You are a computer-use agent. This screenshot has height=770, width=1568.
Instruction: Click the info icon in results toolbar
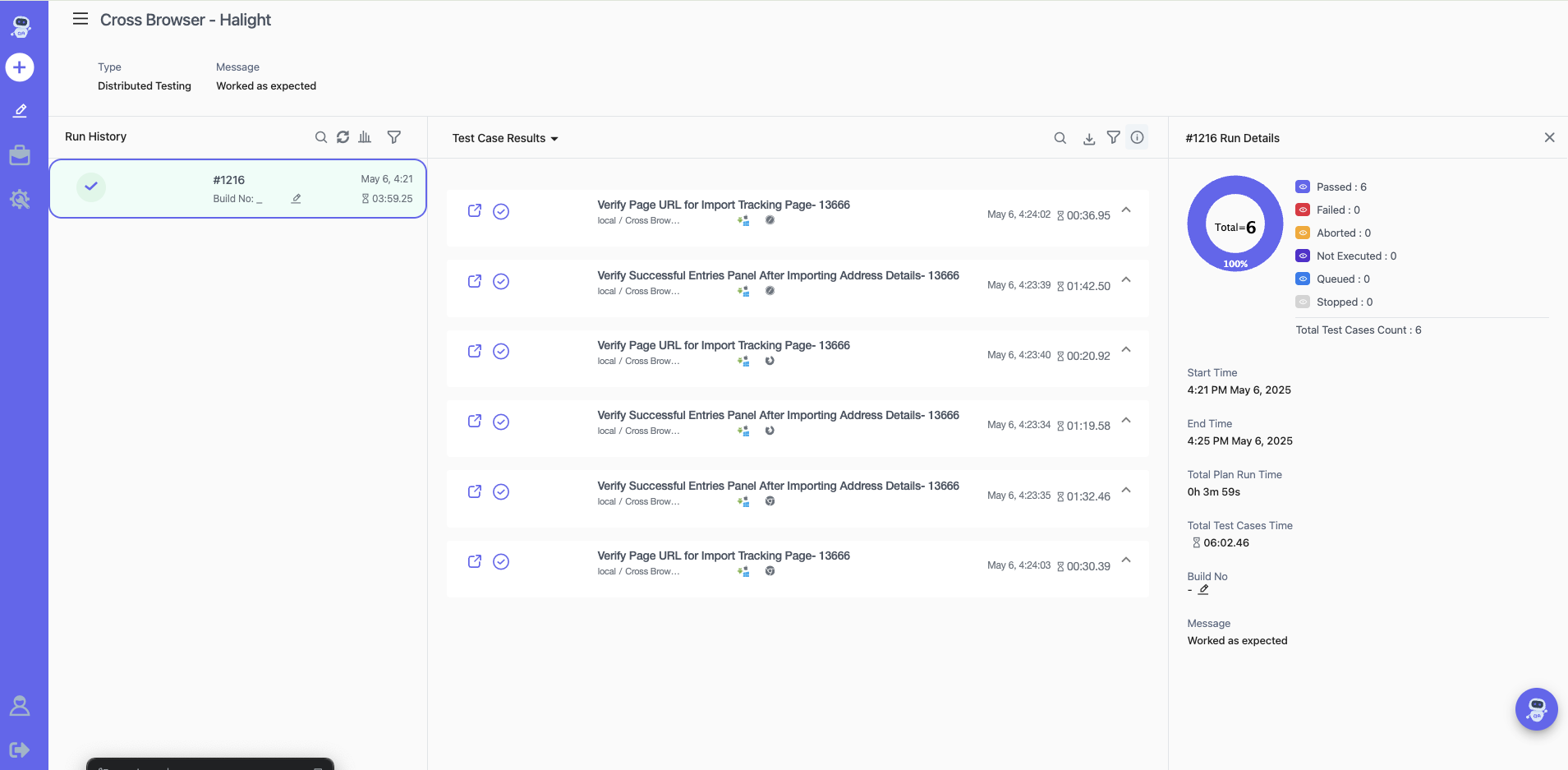pyautogui.click(x=1137, y=138)
